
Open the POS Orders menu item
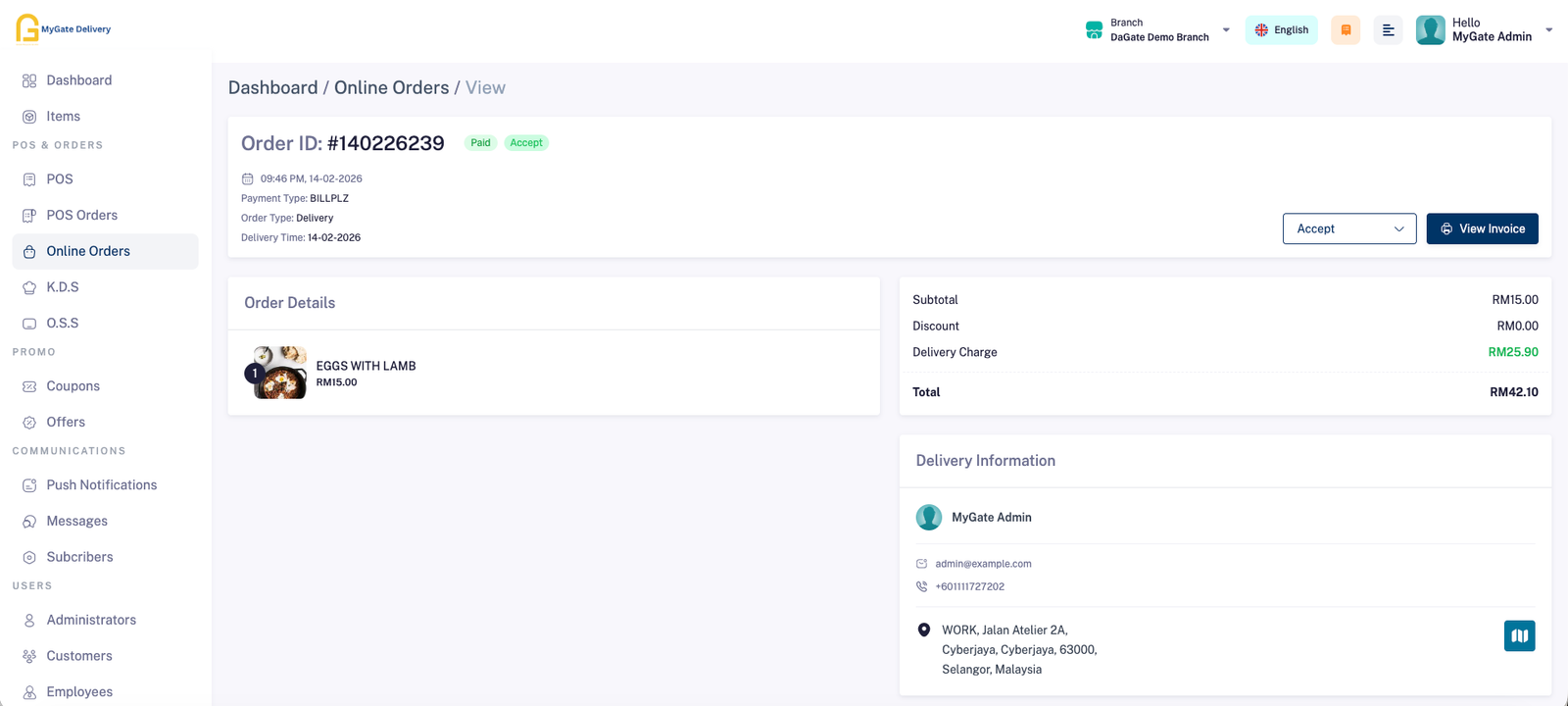81,215
